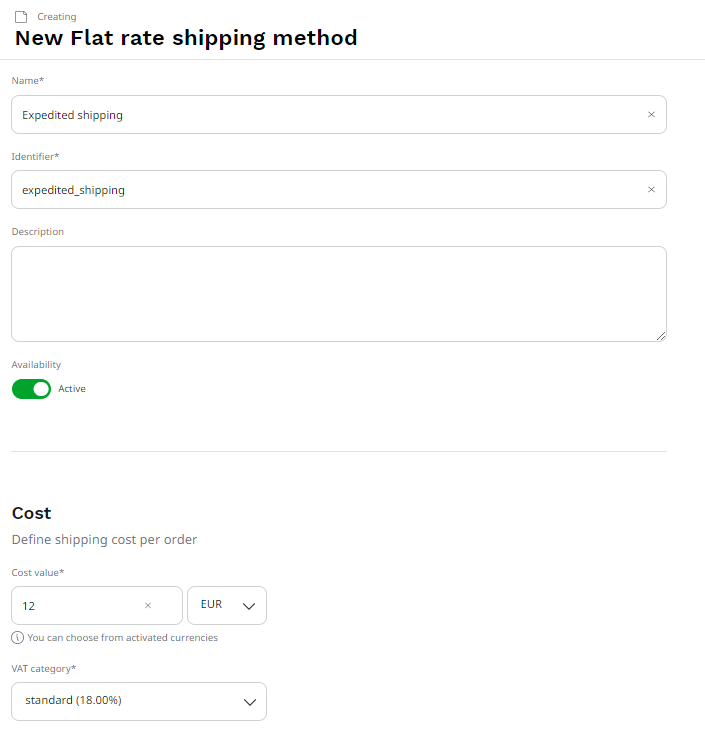
Task: Click the document icon beside Creating
Action: [x=21, y=17]
